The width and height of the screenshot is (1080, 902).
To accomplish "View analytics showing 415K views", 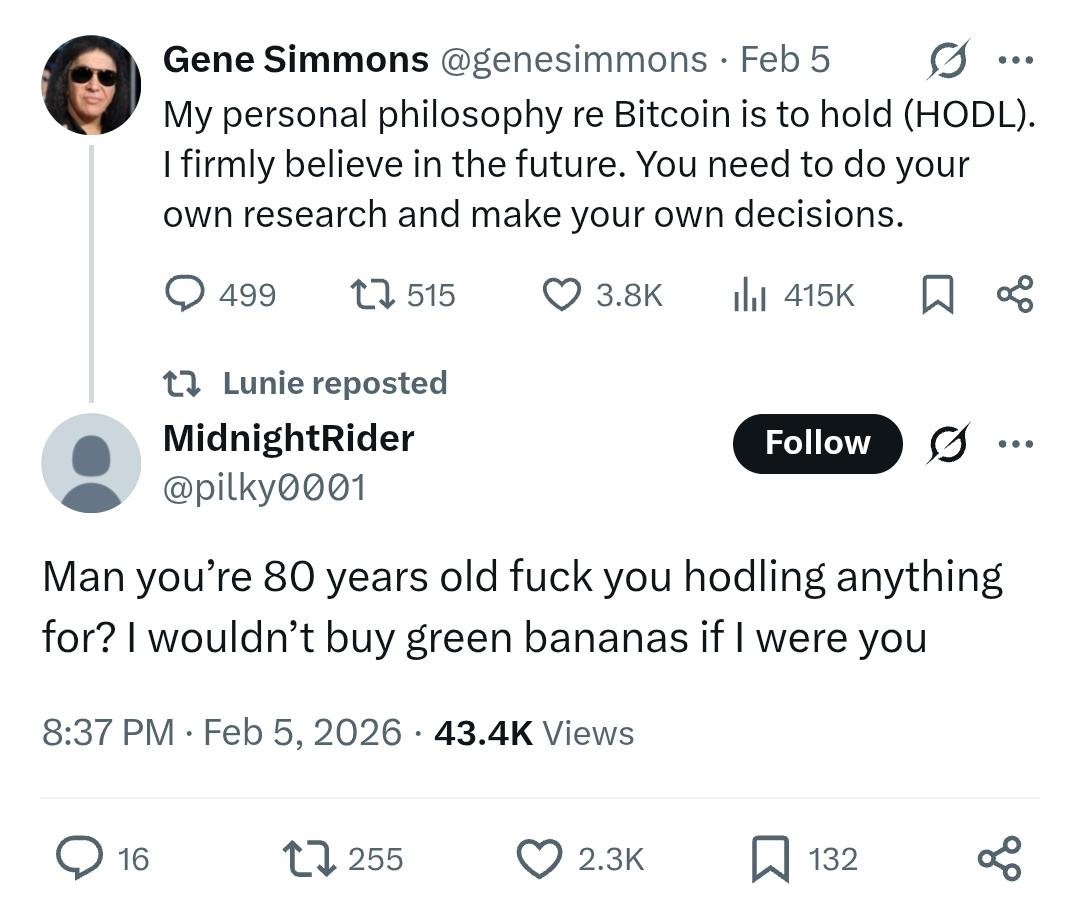I will (749, 294).
